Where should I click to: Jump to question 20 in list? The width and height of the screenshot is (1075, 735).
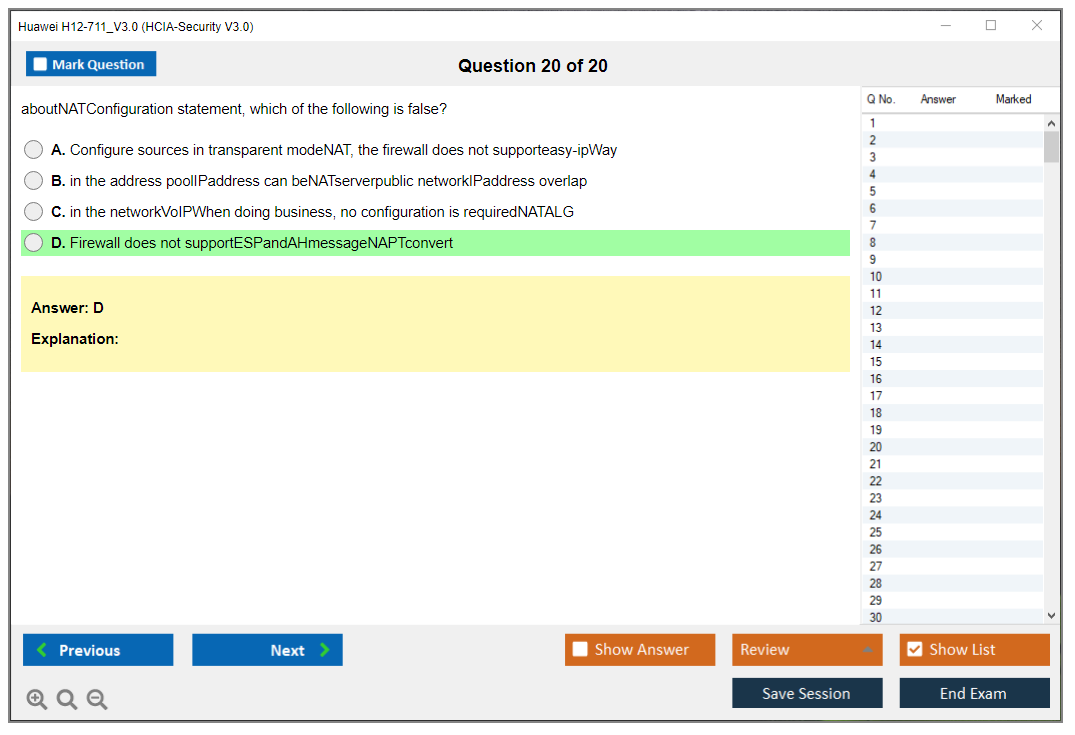(x=876, y=447)
